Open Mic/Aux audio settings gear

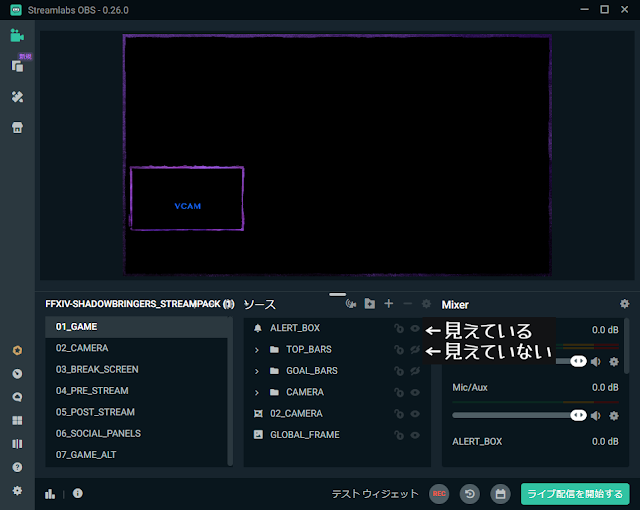[x=614, y=416]
